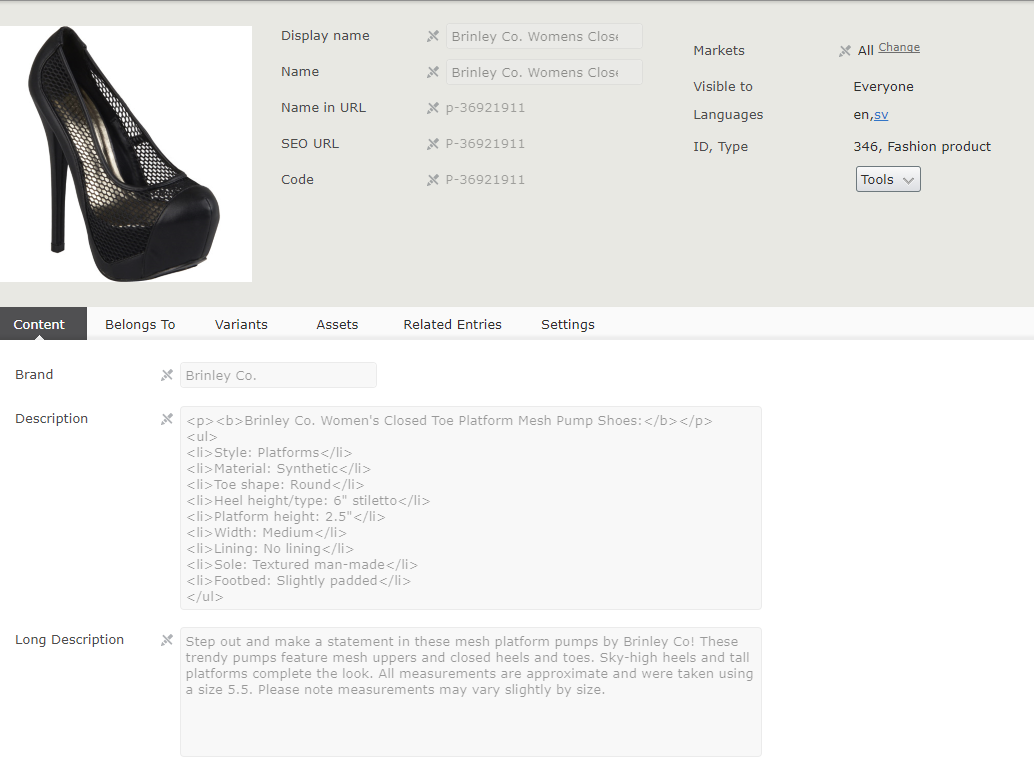Click the 'Long Description' label
Image resolution: width=1034 pixels, height=764 pixels.
click(69, 639)
